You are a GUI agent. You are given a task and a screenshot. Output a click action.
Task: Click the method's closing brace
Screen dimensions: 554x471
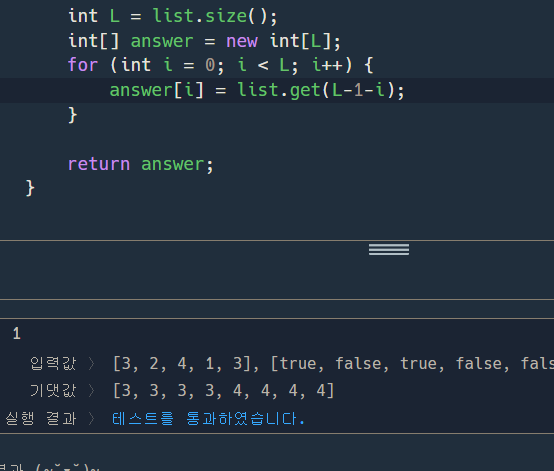30,188
